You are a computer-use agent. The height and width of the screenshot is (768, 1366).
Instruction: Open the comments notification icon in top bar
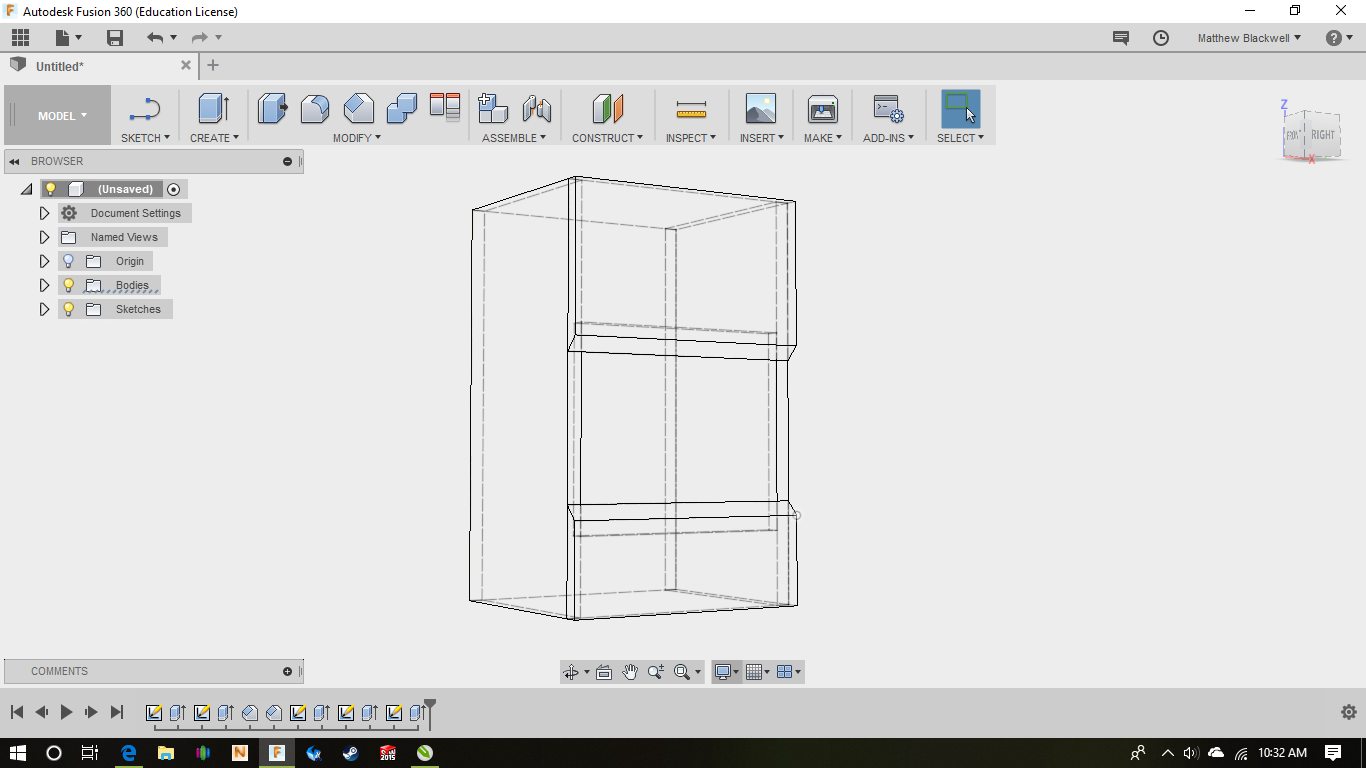click(1121, 38)
